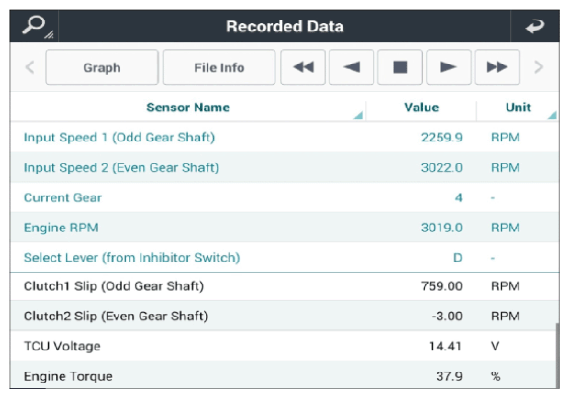
Task: Stop playback with the square button
Action: point(400,67)
